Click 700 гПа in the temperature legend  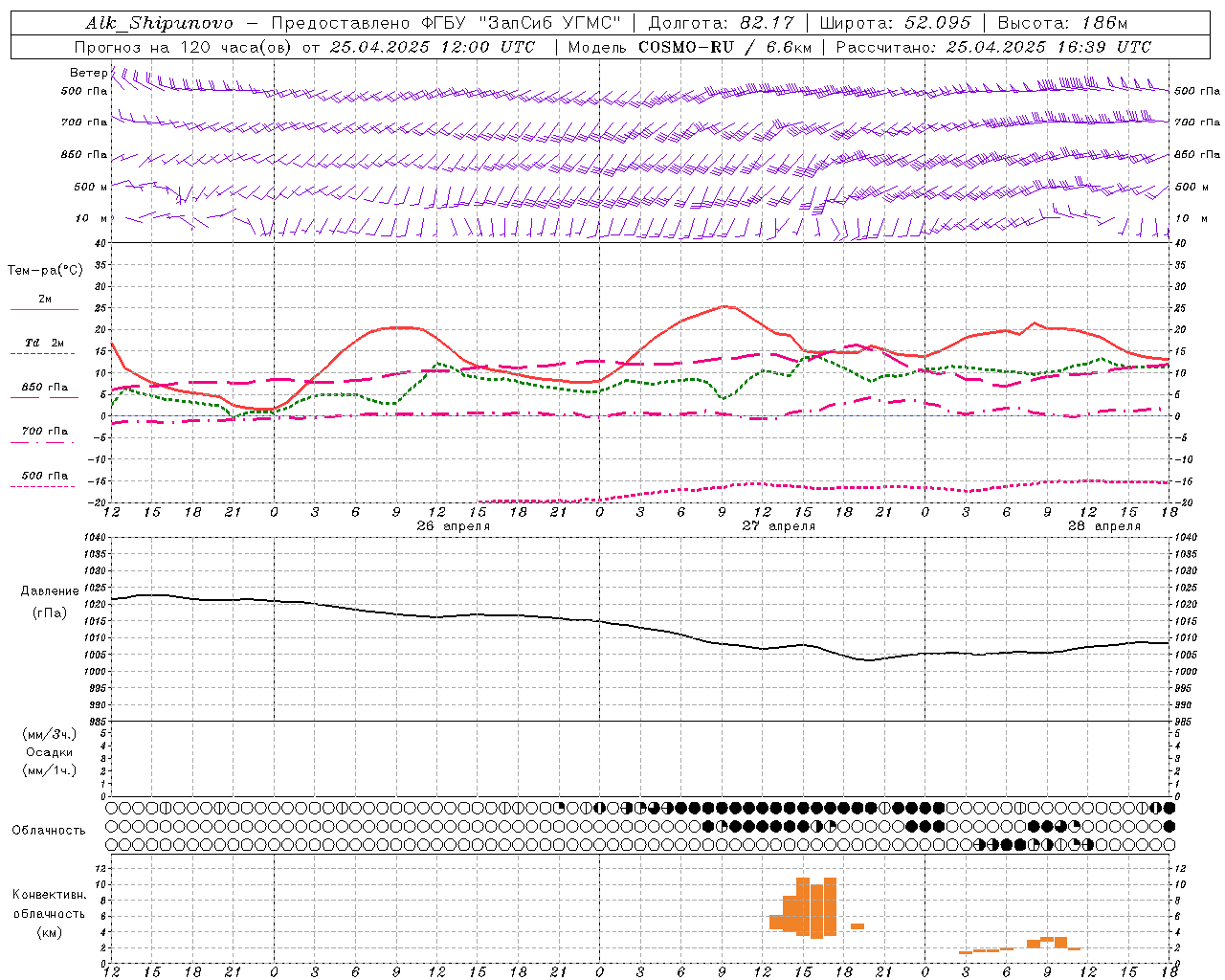click(x=45, y=432)
